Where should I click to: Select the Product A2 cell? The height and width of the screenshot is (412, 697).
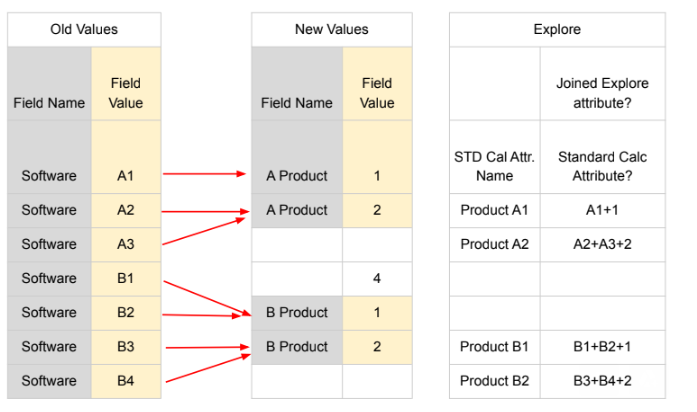(x=494, y=244)
